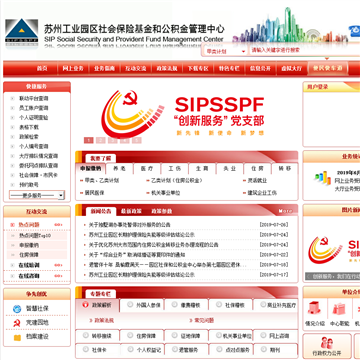Click the SIP triangle logo in header

point(22,32)
